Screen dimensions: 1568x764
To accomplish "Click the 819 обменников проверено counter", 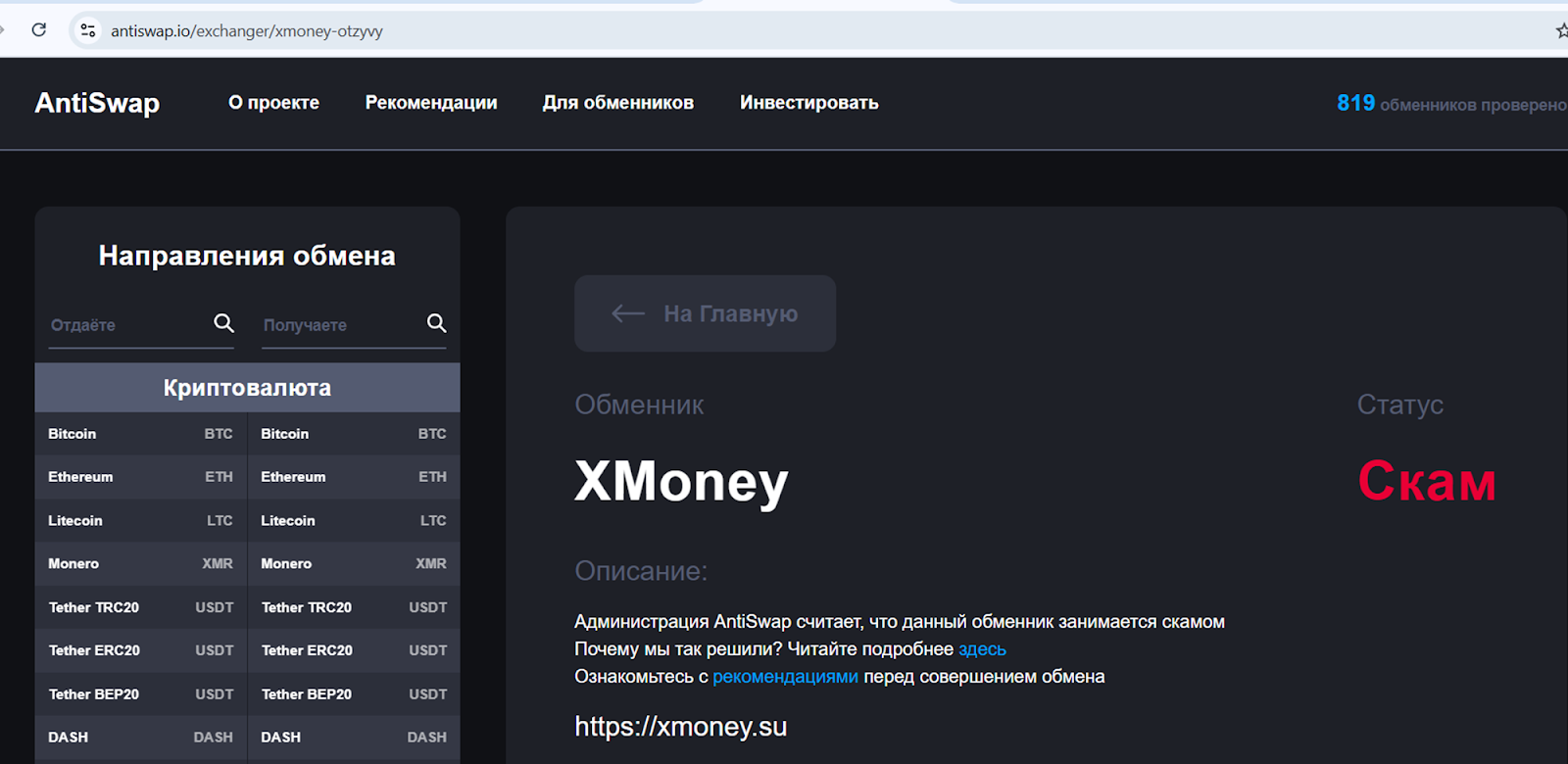I will click(x=1451, y=104).
